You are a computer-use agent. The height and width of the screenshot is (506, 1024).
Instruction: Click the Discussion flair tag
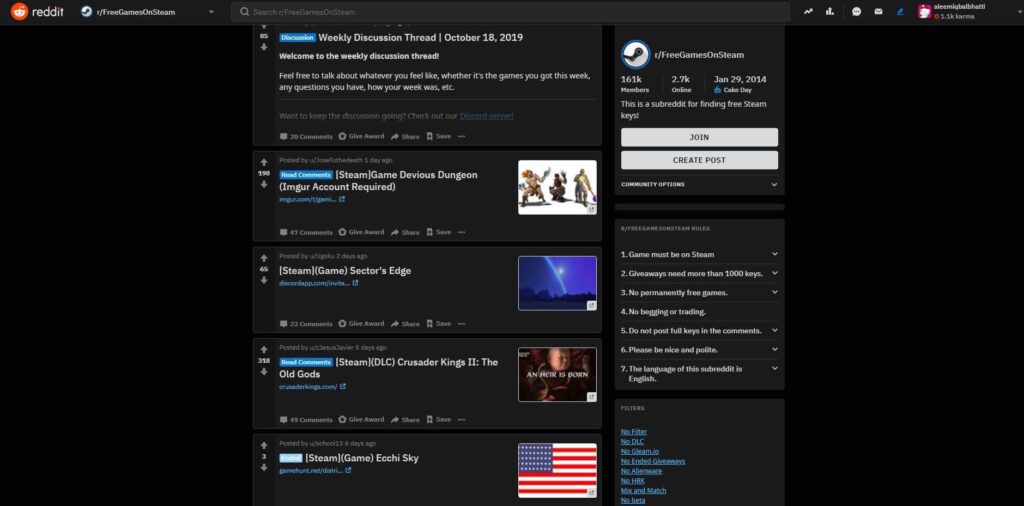pyautogui.click(x=297, y=38)
